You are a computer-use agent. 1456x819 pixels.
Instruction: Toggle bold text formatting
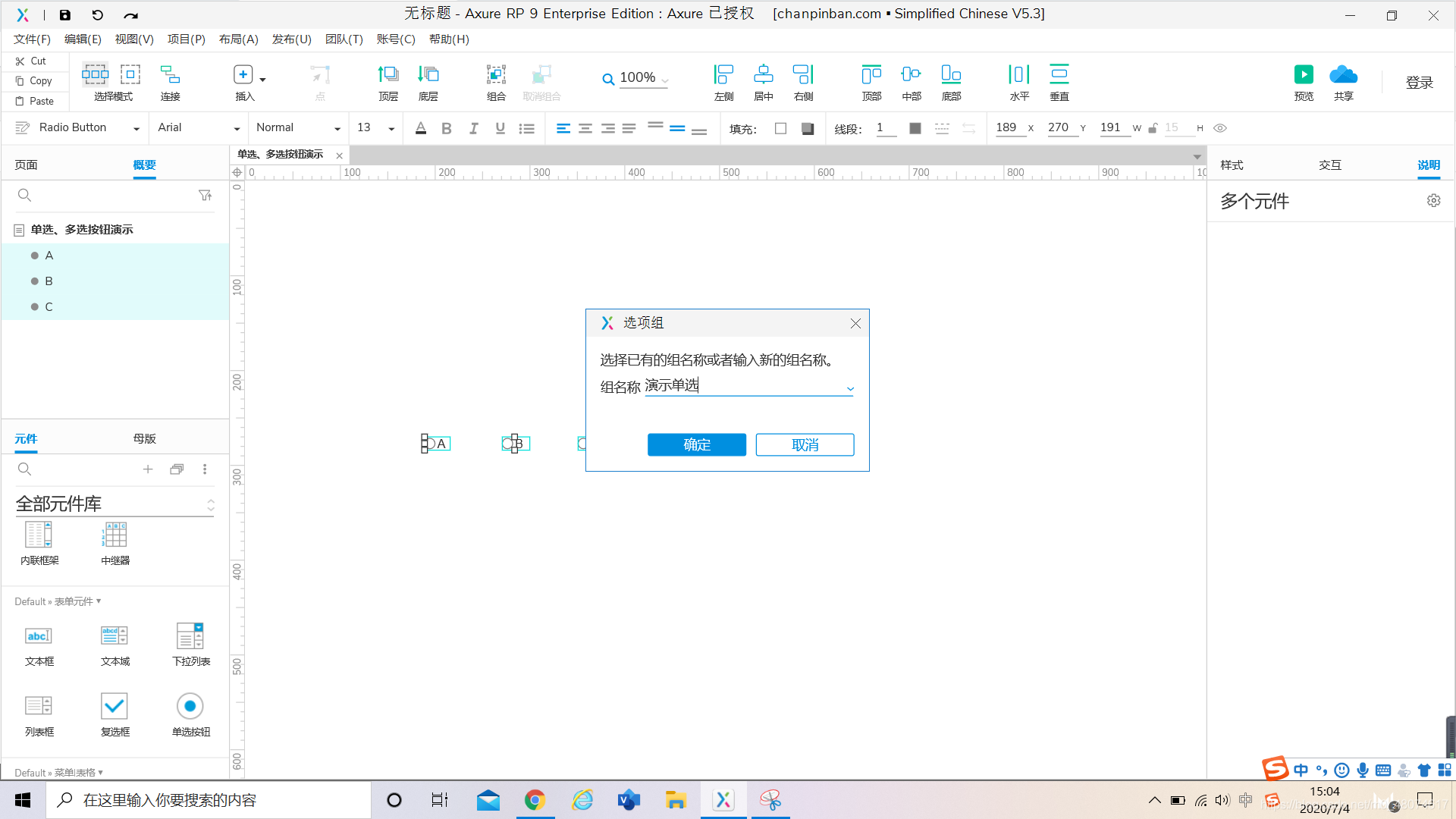(x=447, y=129)
